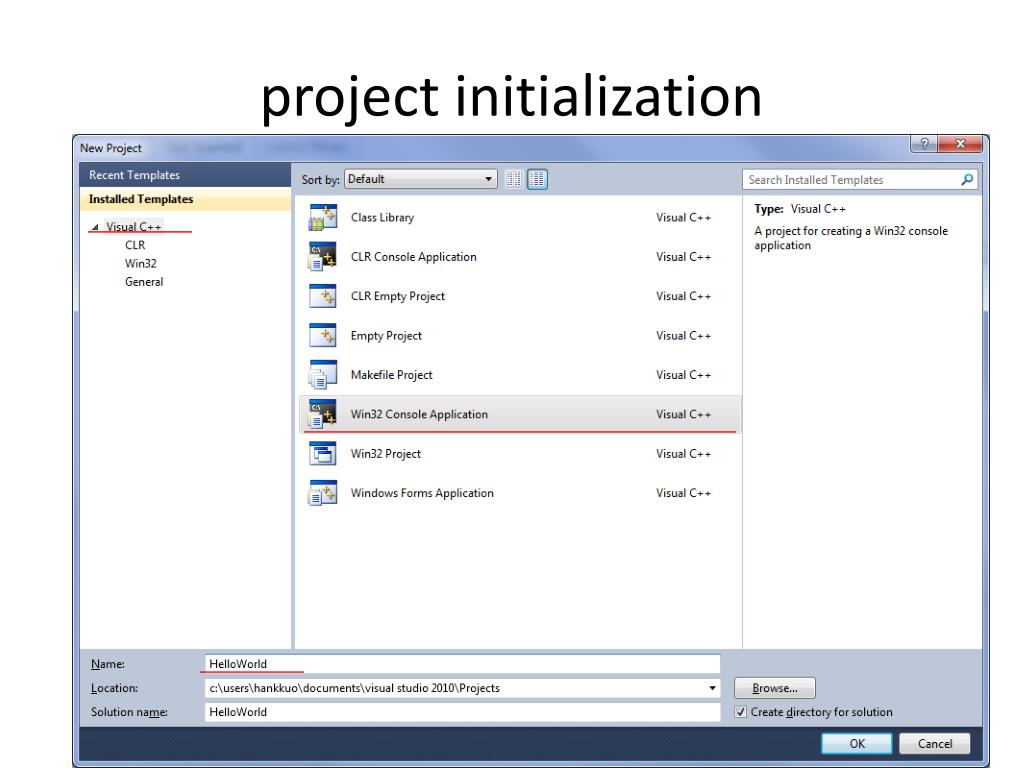The image size is (1024, 768).
Task: Select the CLR Empty Project name
Action: point(398,296)
